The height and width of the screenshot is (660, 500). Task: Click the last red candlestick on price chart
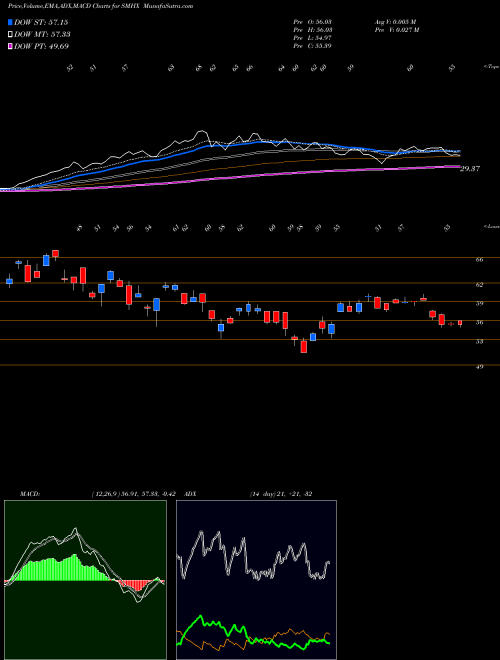coord(460,323)
